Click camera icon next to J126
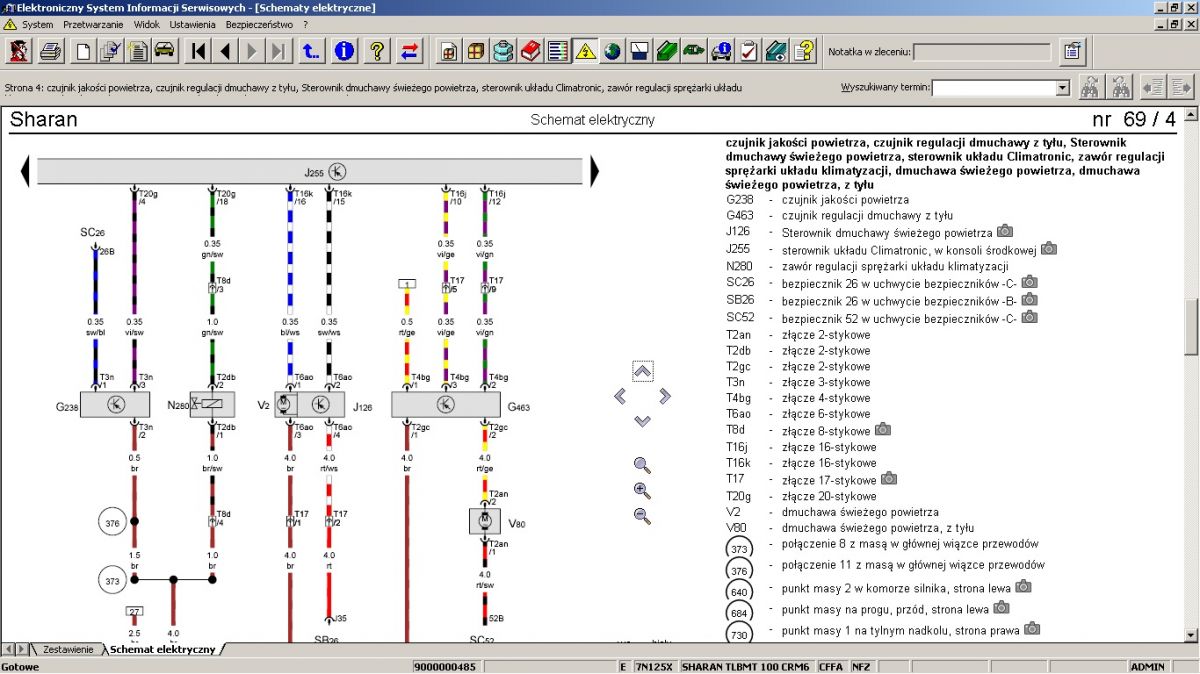 (x=1005, y=232)
